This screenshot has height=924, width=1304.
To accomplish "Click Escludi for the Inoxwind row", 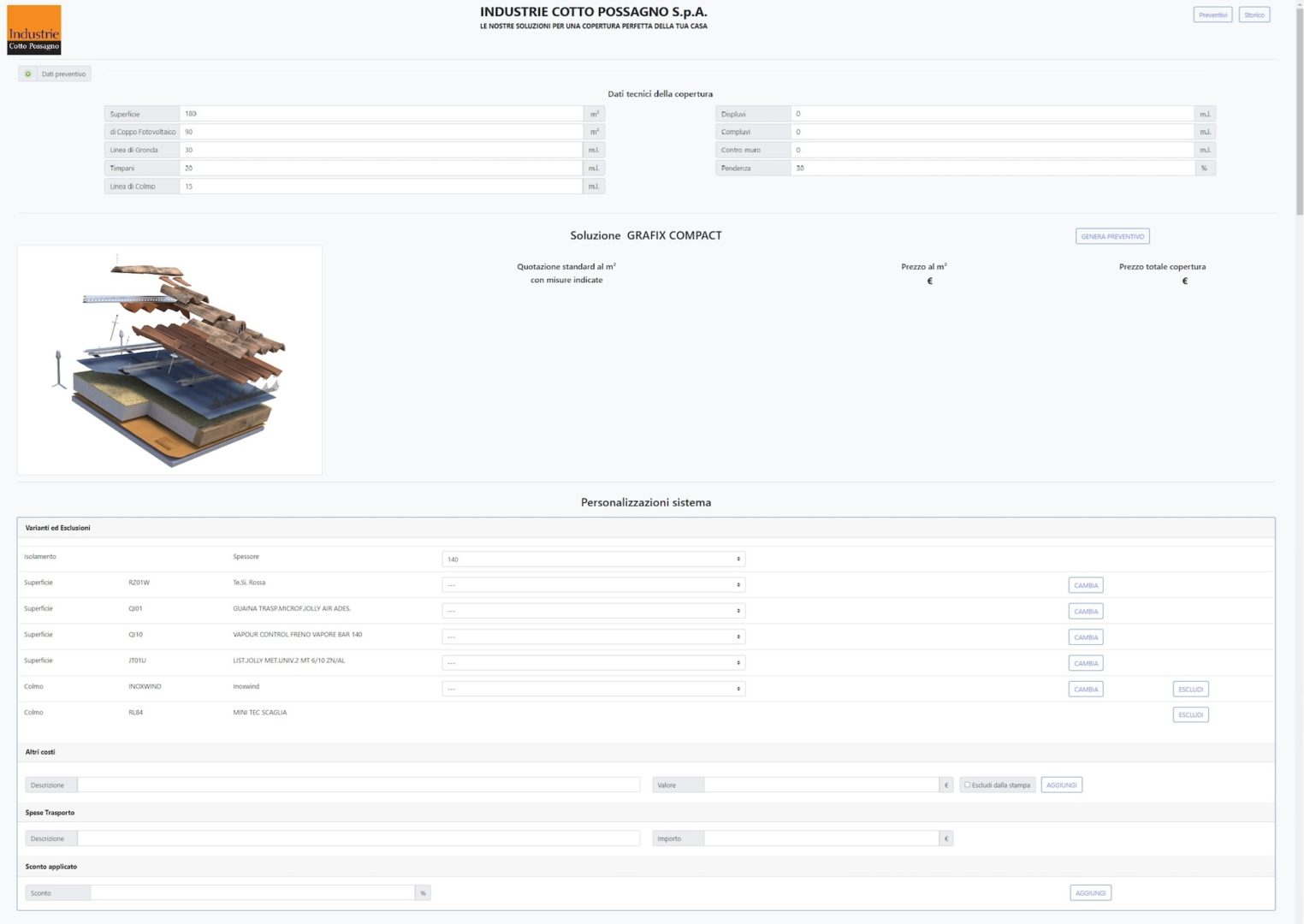I will 1190,690.
